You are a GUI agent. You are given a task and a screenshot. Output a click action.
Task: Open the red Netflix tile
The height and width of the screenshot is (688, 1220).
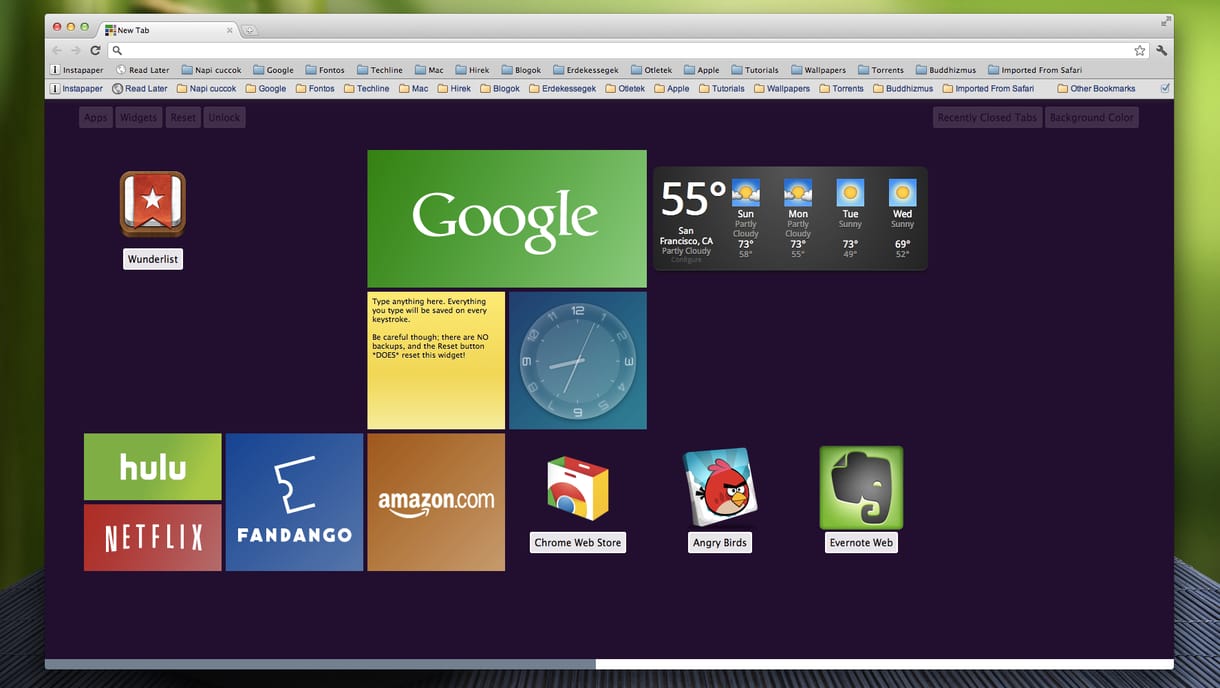click(153, 538)
